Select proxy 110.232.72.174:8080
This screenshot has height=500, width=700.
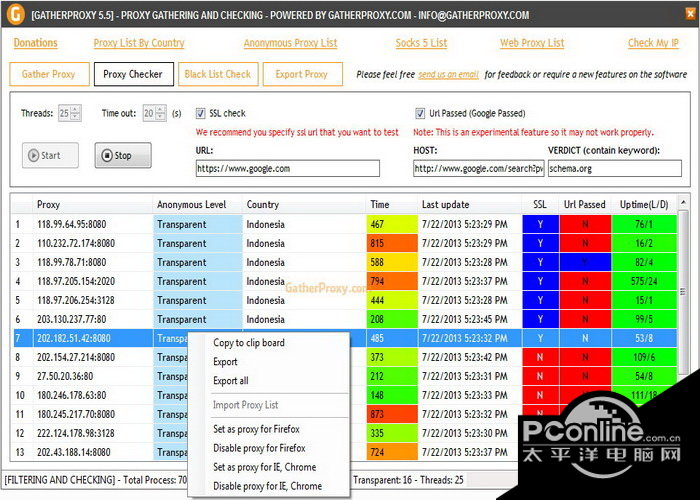(x=76, y=243)
